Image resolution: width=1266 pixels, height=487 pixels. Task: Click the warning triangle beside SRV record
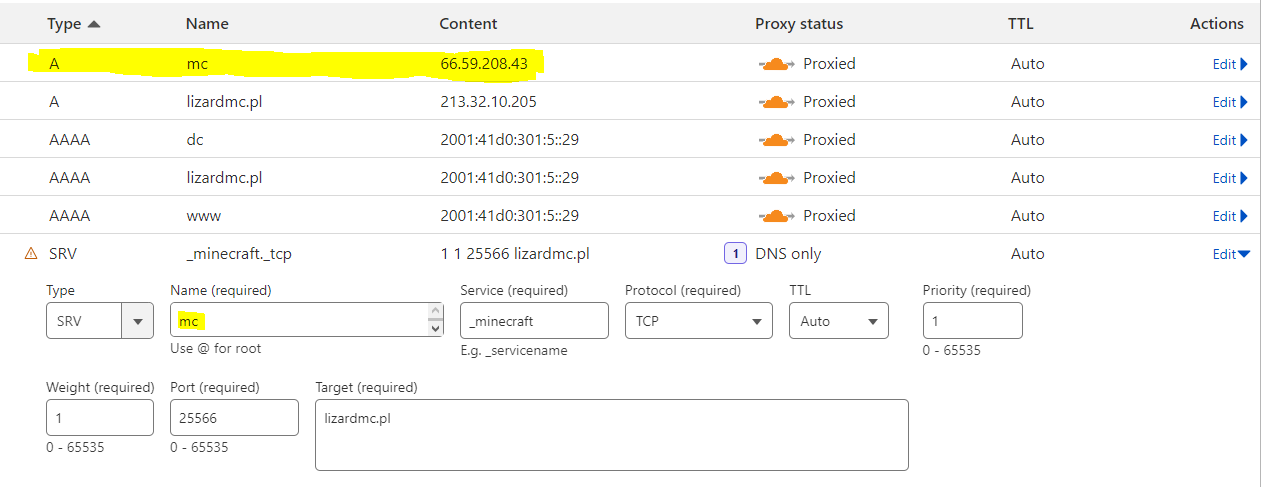31,254
